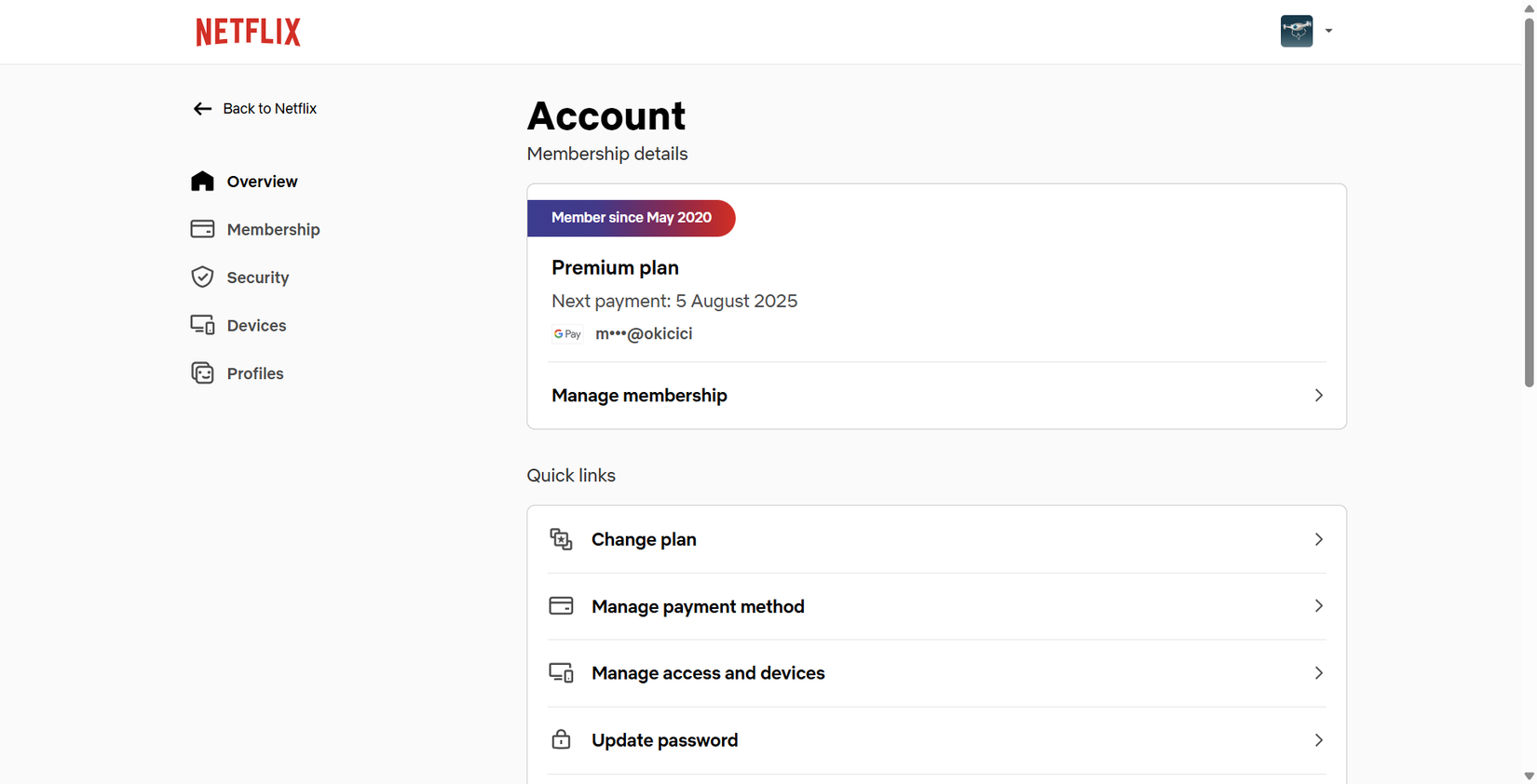Open the profile dropdown arrow
The image size is (1537, 784).
1328,31
